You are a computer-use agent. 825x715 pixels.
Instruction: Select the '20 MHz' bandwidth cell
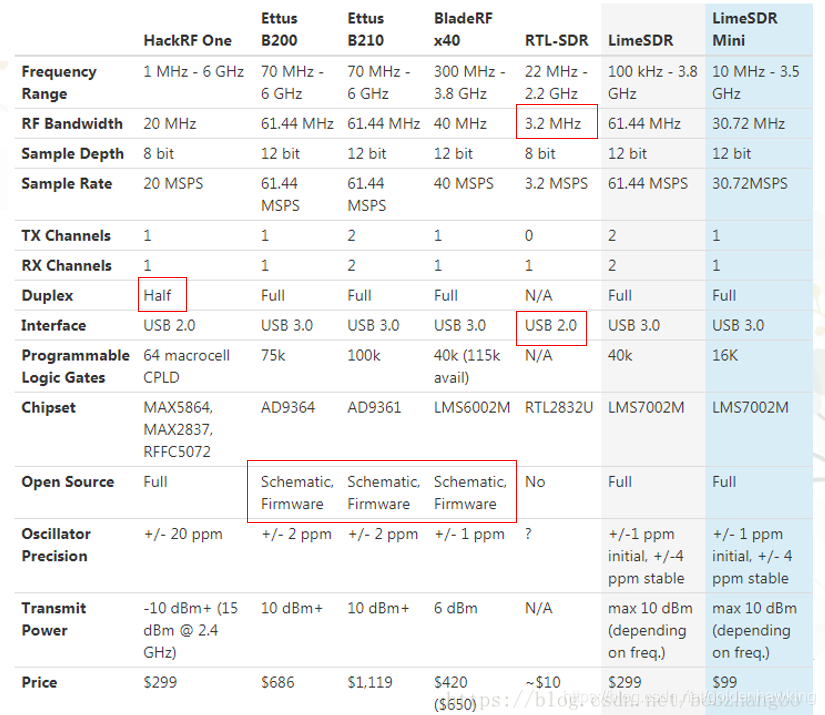pyautogui.click(x=170, y=124)
